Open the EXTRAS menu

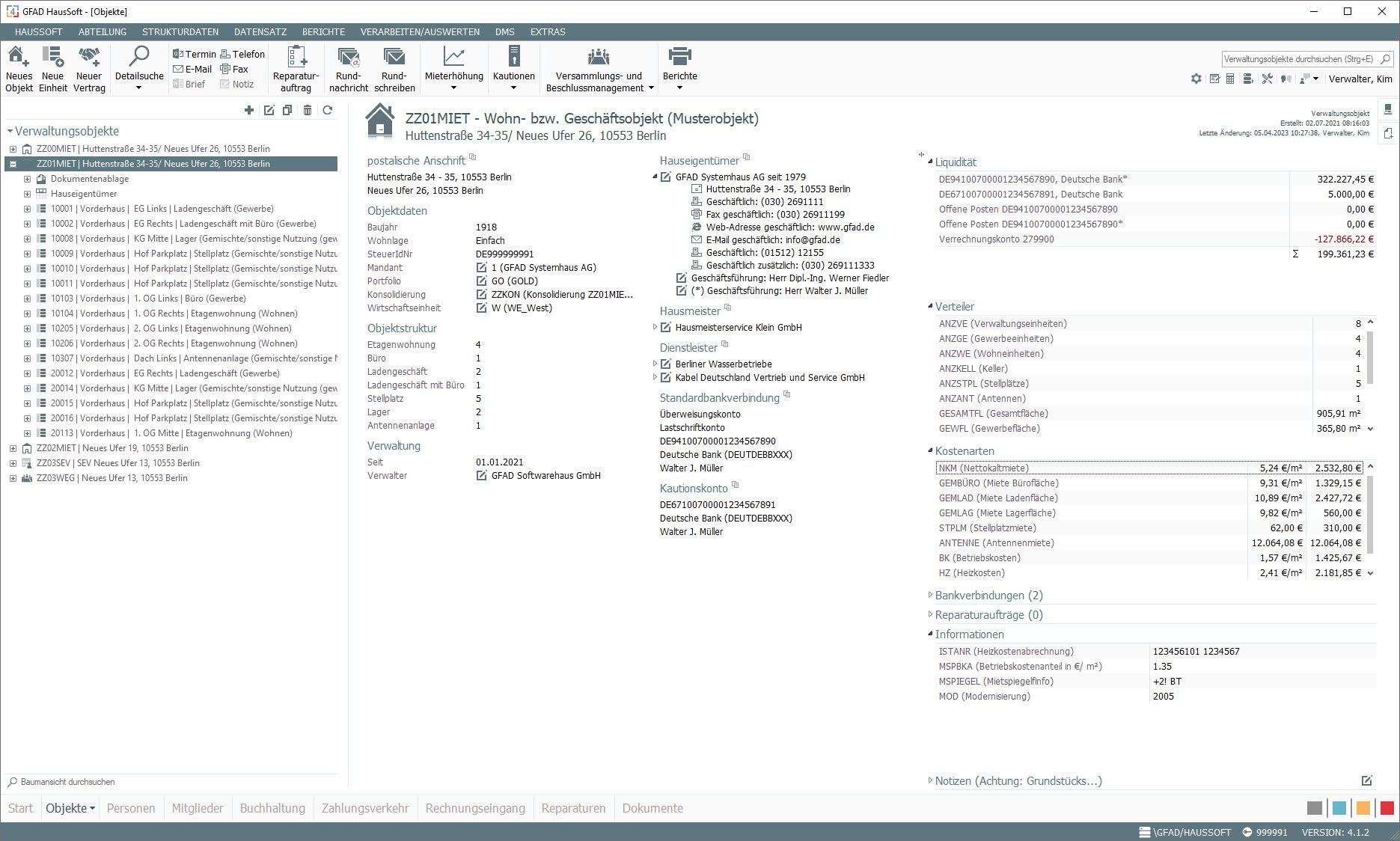pos(548,32)
